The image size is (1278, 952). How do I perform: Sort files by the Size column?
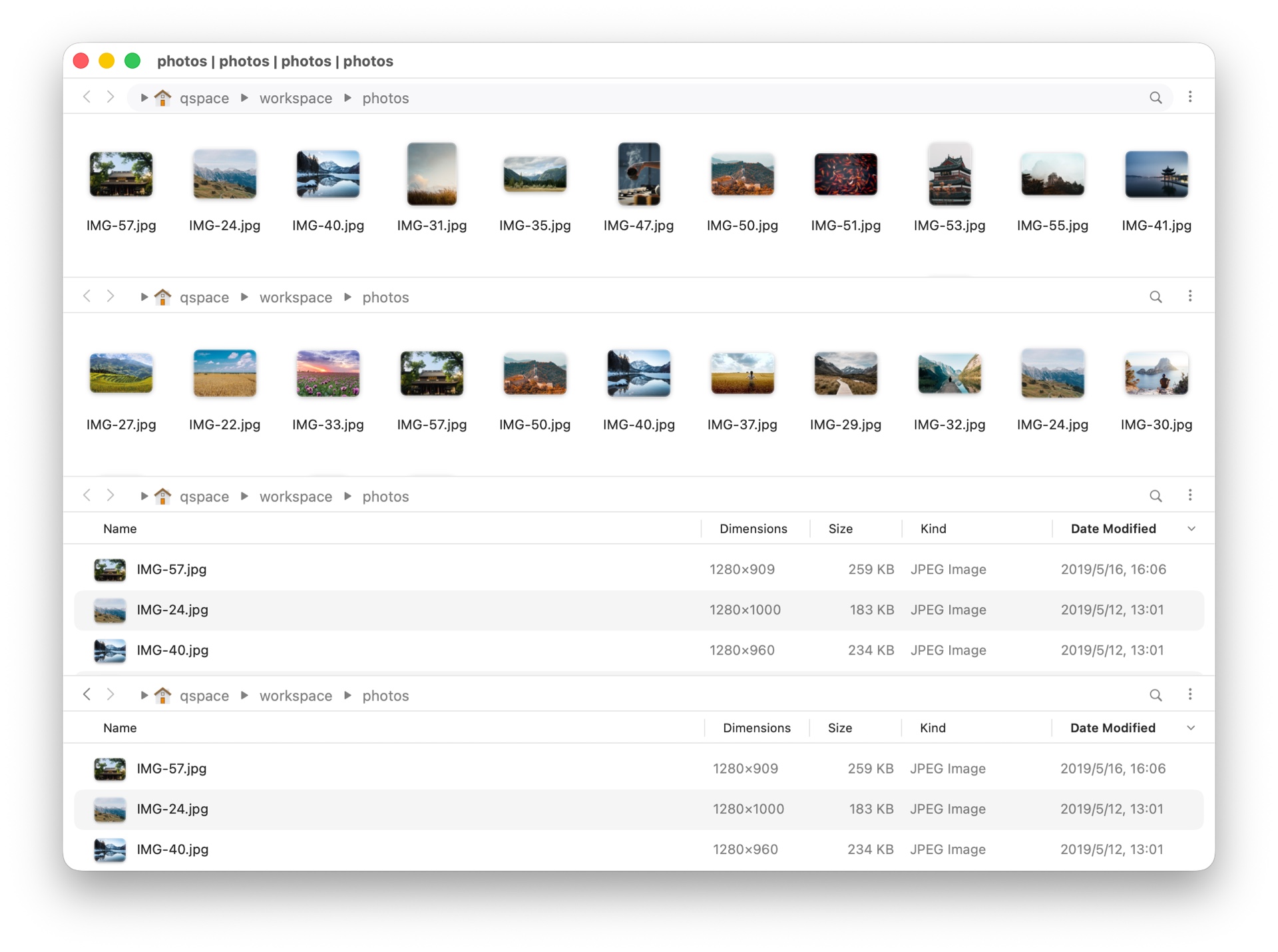click(840, 528)
